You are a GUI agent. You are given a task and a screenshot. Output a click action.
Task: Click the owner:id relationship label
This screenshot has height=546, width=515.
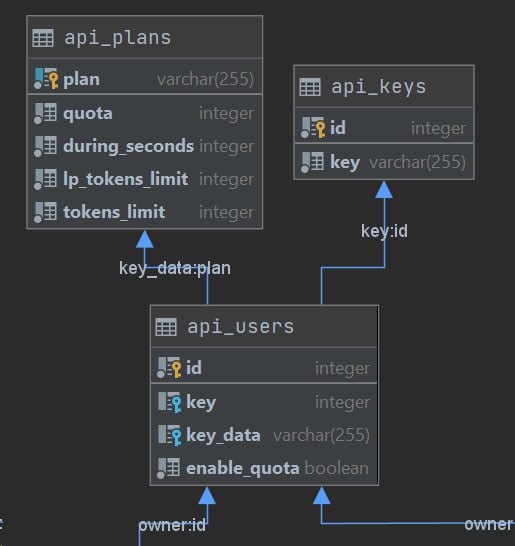click(x=172, y=525)
